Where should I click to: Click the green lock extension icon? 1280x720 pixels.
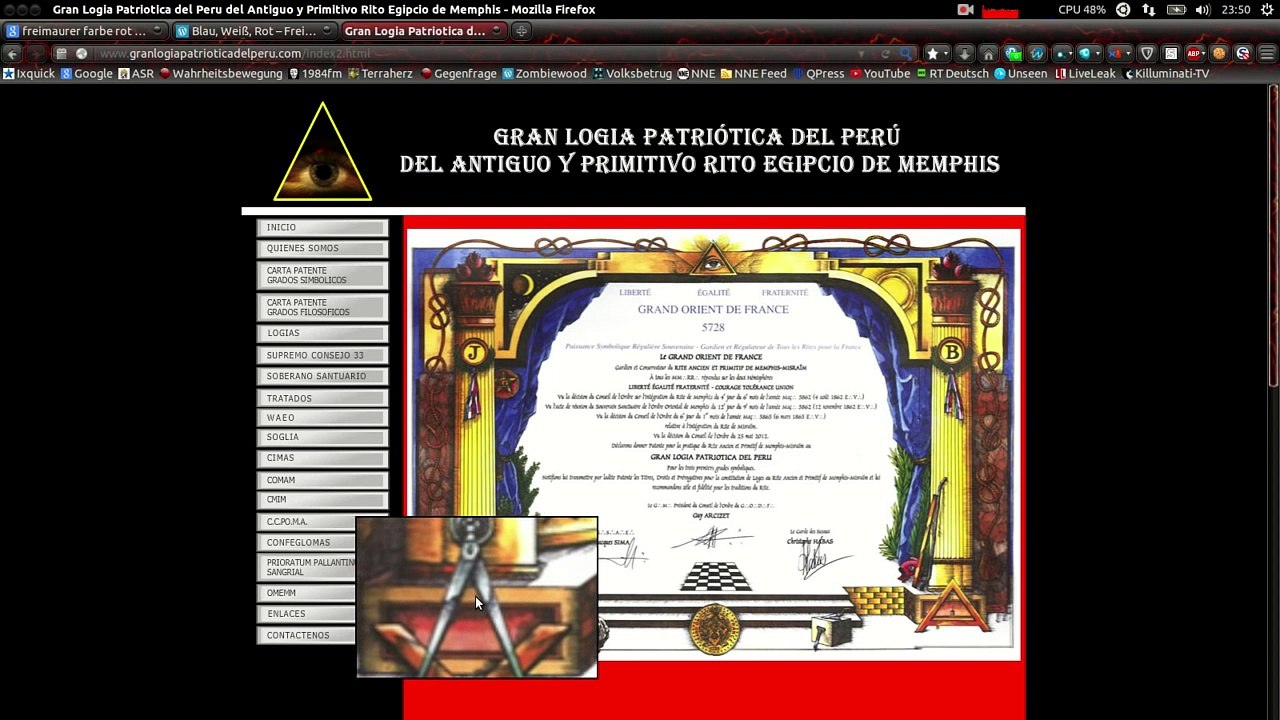(1012, 54)
